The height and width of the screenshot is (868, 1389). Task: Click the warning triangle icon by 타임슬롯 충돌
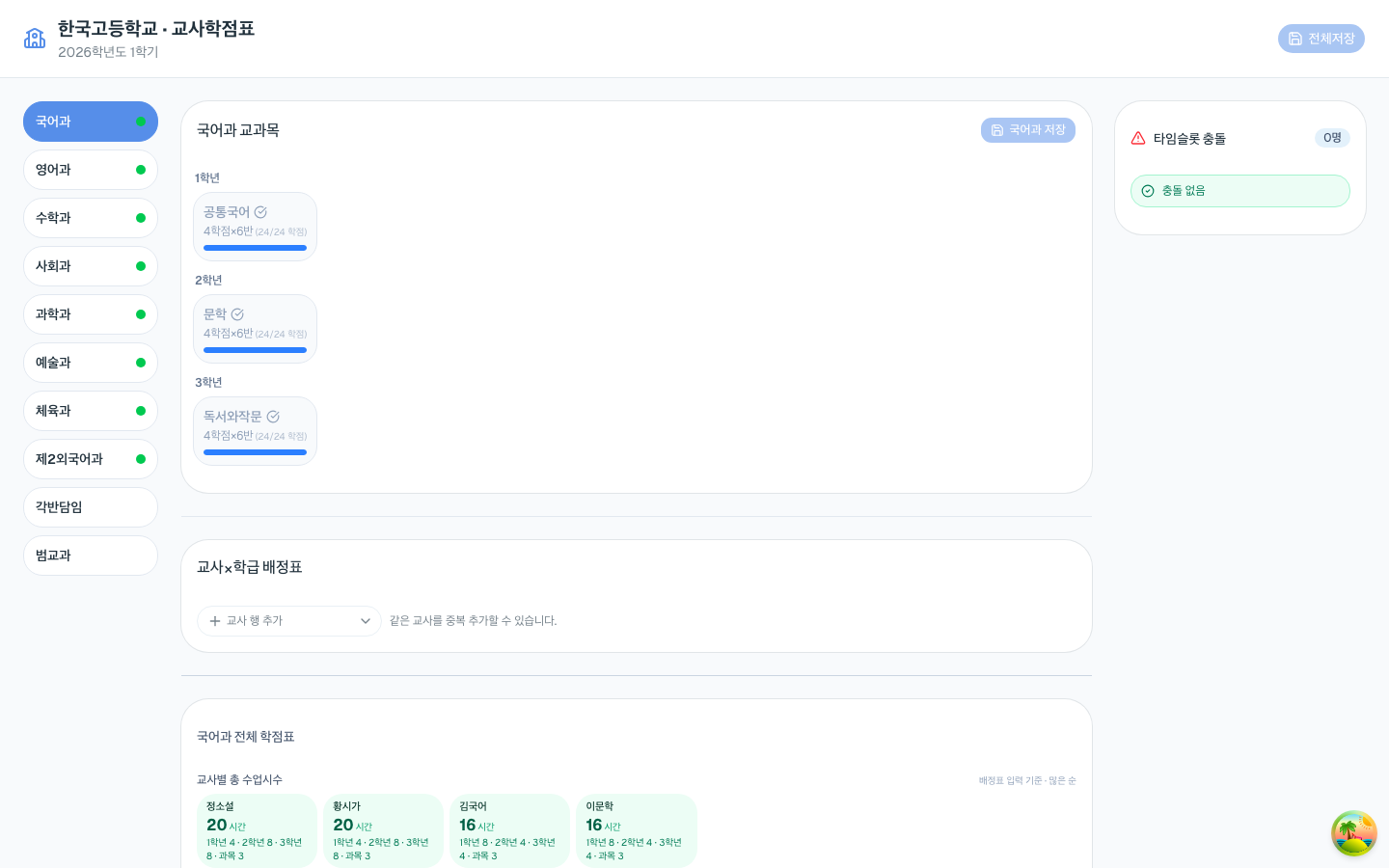tap(1138, 138)
